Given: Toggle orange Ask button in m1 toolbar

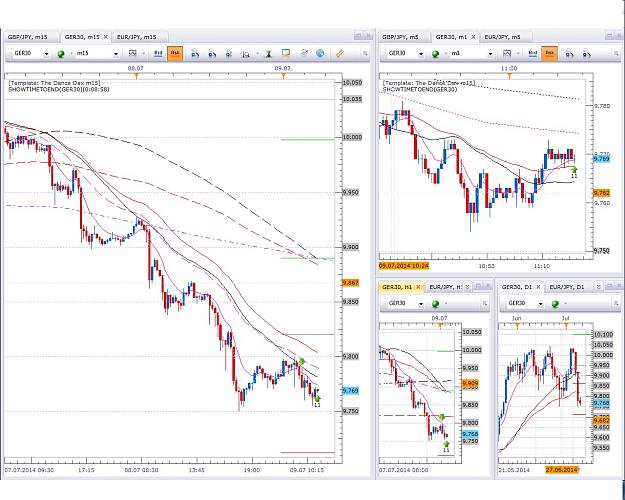Looking at the screenshot, I should coord(549,53).
